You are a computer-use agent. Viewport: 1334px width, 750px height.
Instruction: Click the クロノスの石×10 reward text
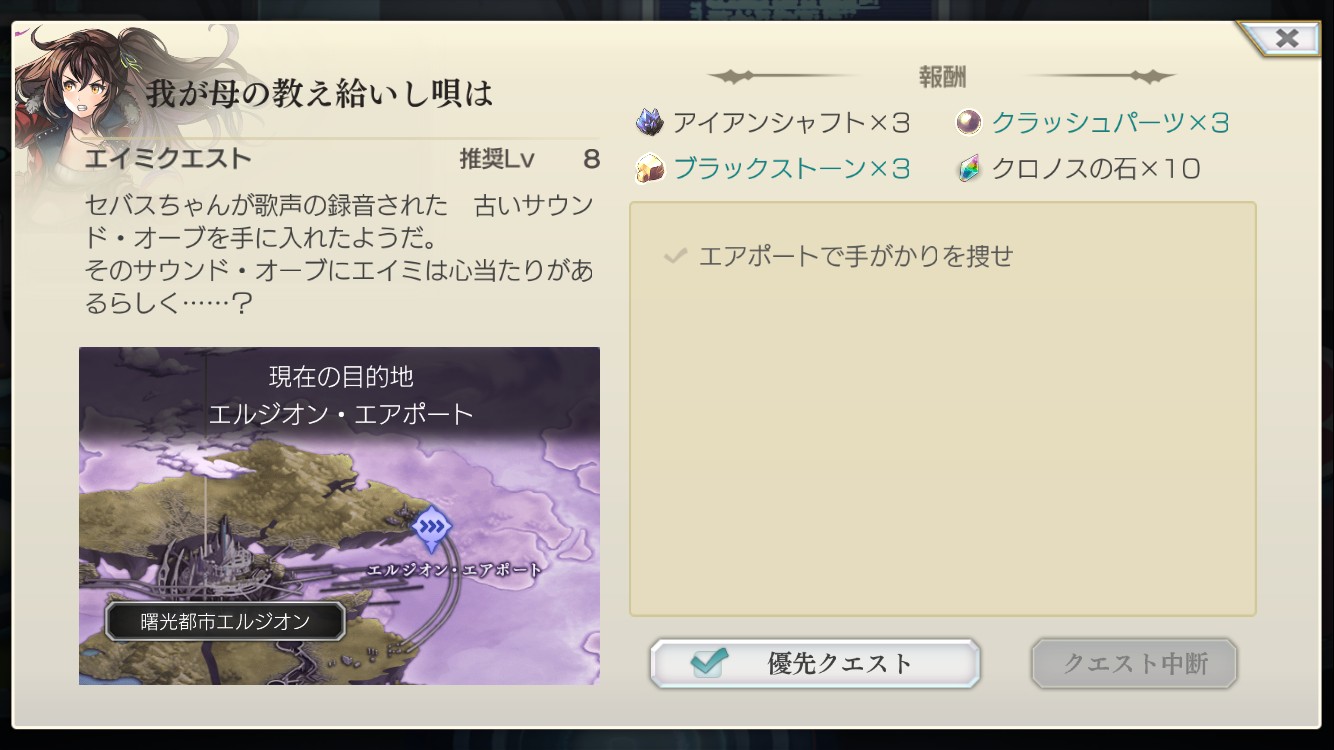point(1095,168)
